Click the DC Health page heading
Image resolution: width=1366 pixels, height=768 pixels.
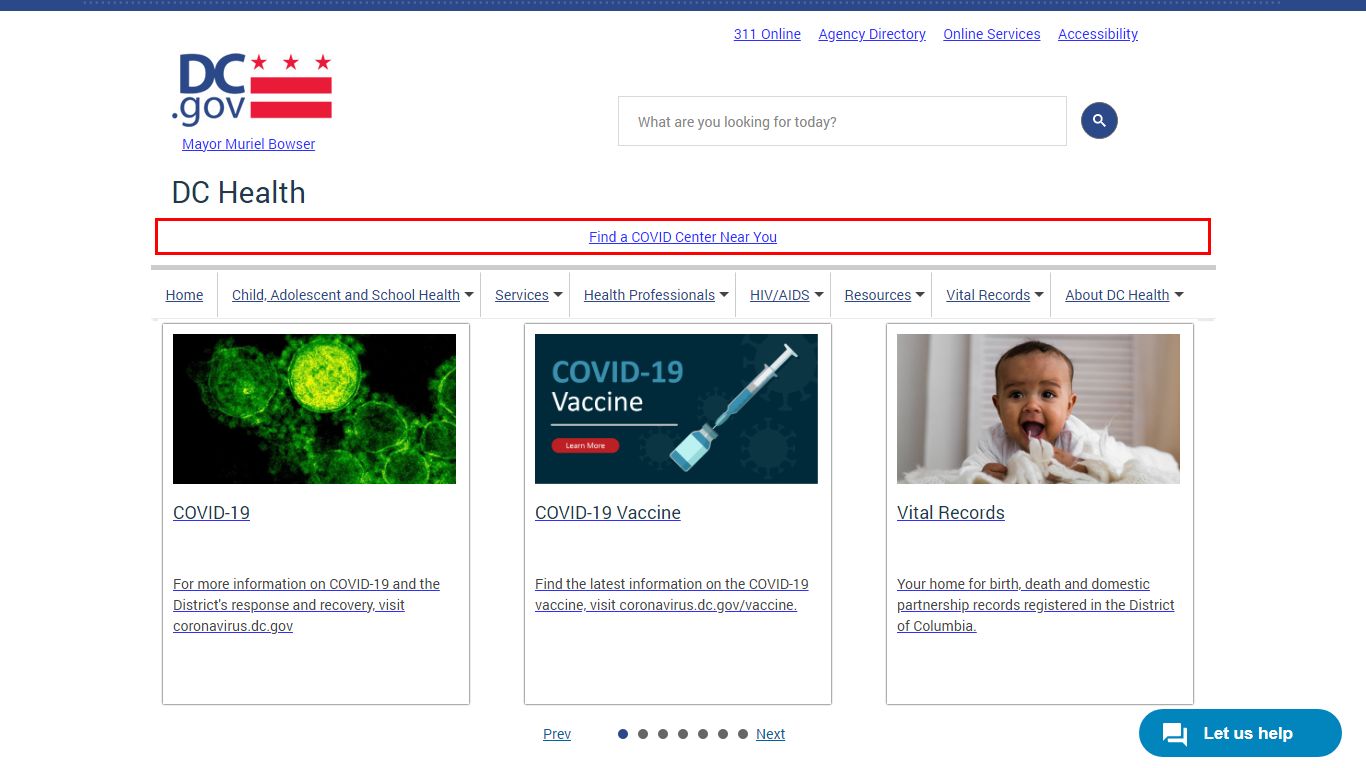(239, 192)
